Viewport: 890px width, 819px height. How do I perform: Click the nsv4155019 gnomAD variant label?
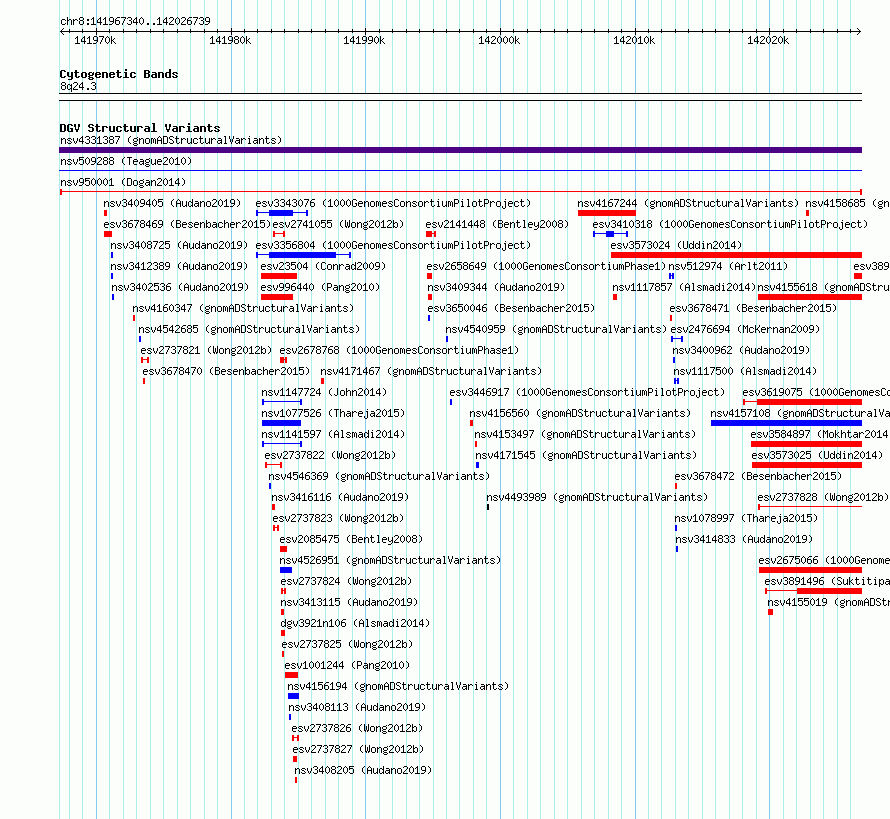tap(828, 602)
